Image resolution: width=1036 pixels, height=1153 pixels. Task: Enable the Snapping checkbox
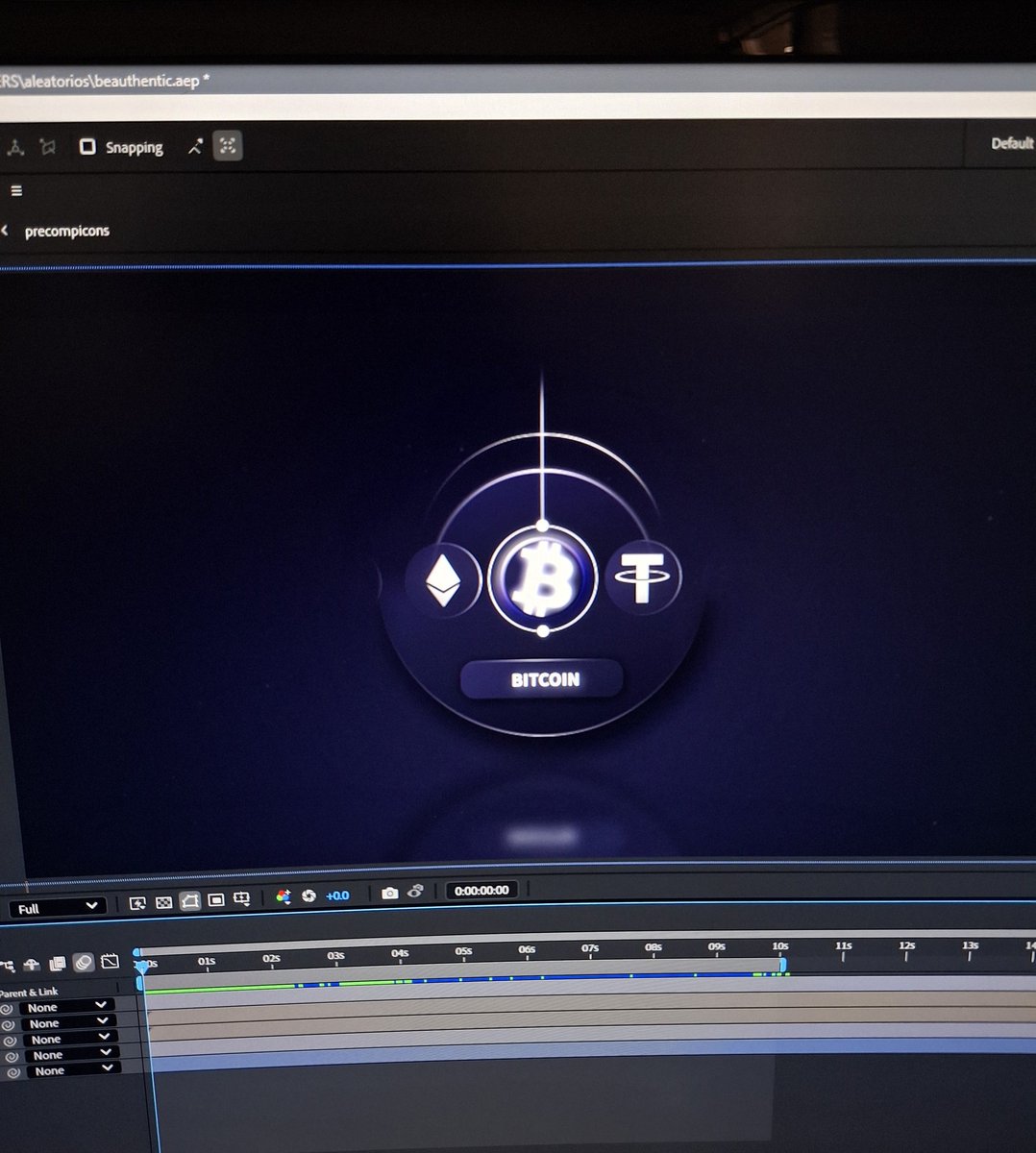tap(87, 147)
